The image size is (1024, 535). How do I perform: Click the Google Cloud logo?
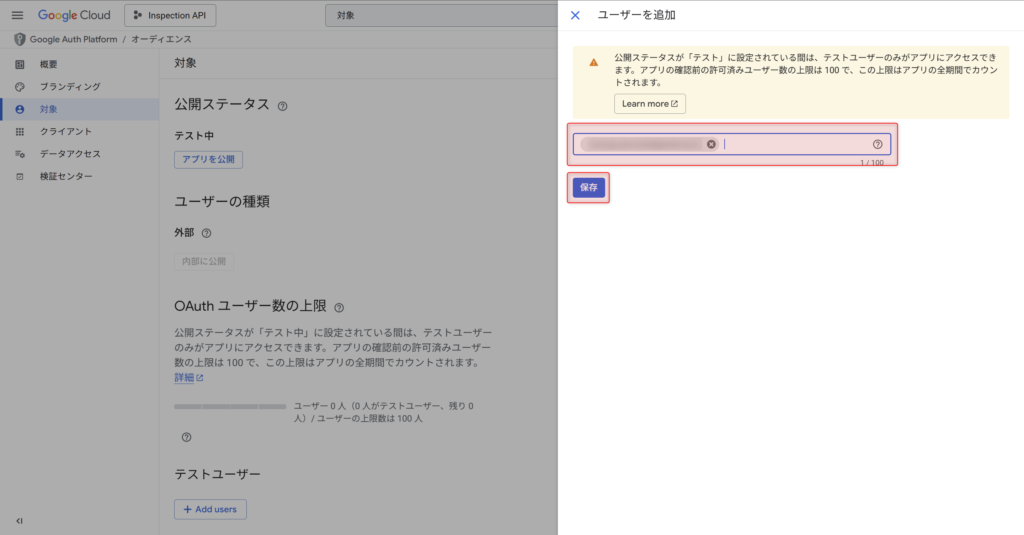pos(75,16)
